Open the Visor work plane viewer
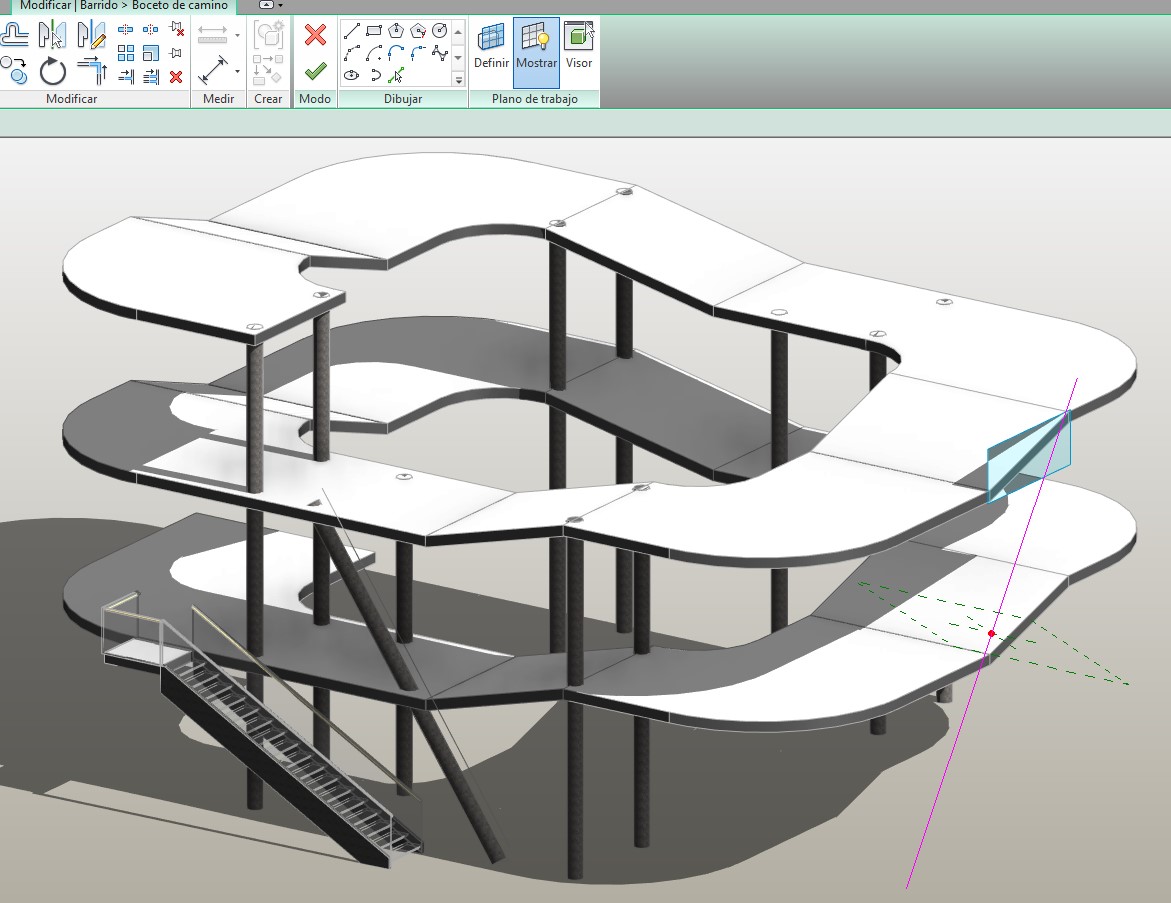 pyautogui.click(x=579, y=50)
